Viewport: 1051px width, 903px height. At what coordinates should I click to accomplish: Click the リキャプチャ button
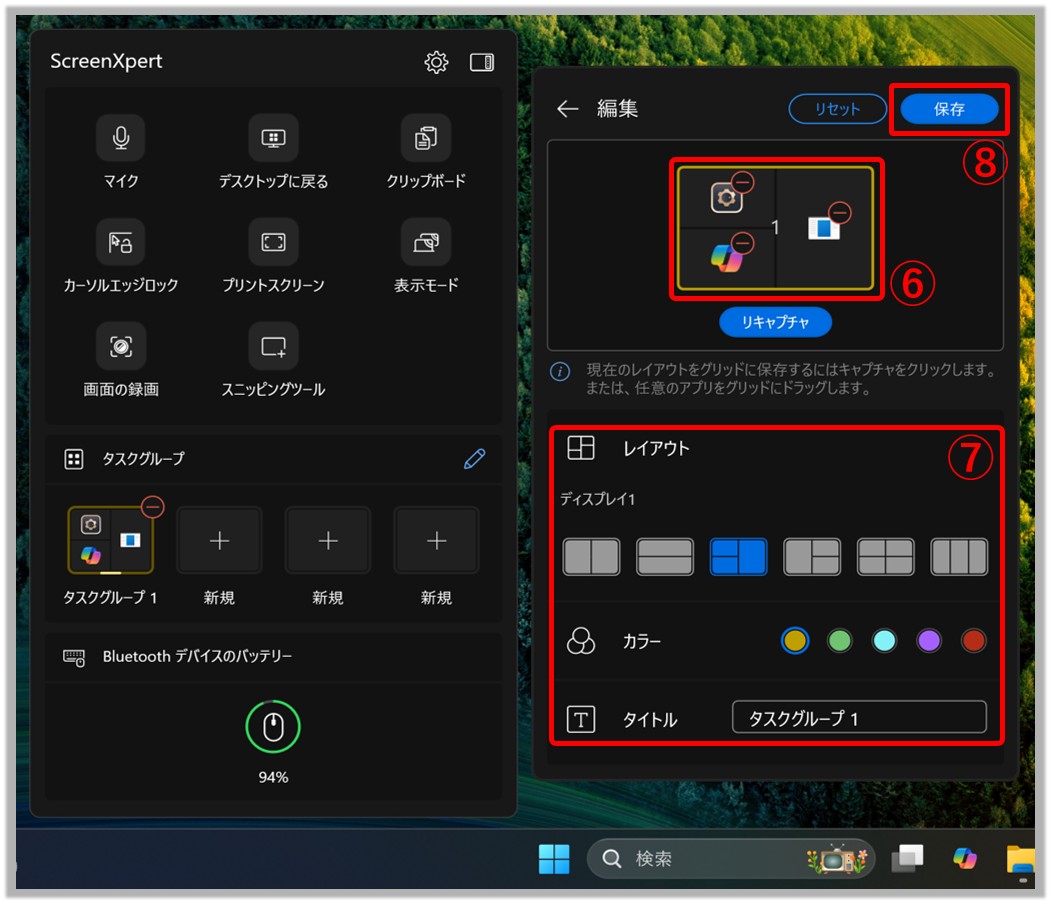click(776, 322)
